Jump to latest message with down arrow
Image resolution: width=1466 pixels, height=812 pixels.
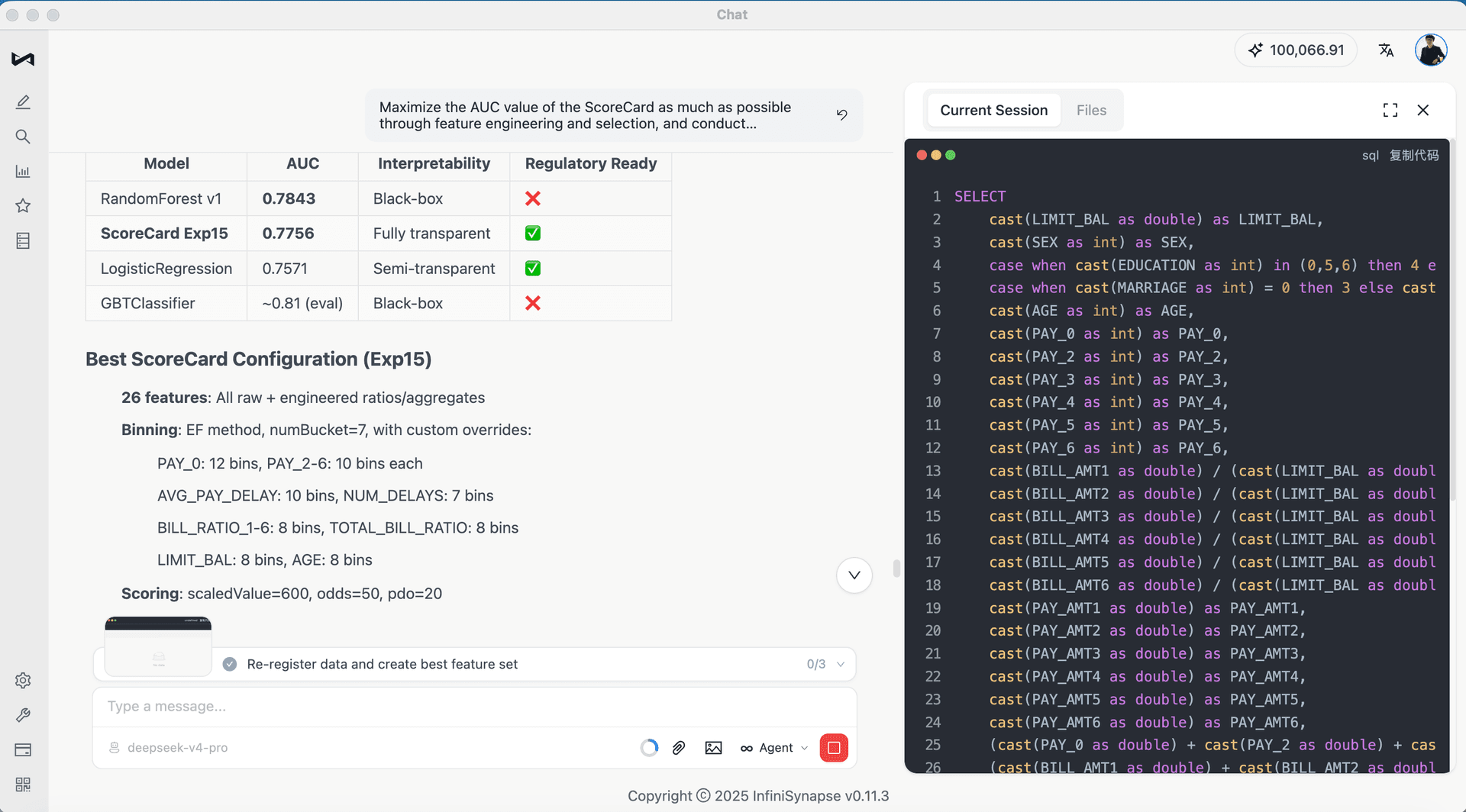click(x=854, y=575)
